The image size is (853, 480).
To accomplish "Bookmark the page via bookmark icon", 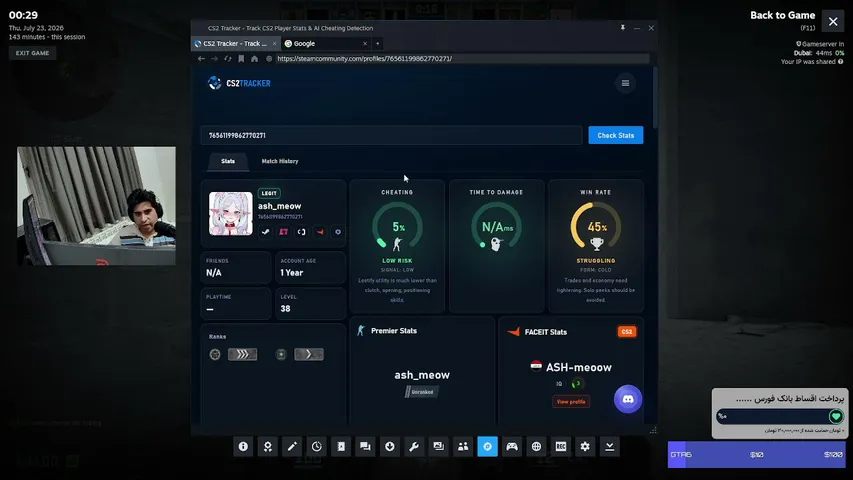I will tap(241, 59).
